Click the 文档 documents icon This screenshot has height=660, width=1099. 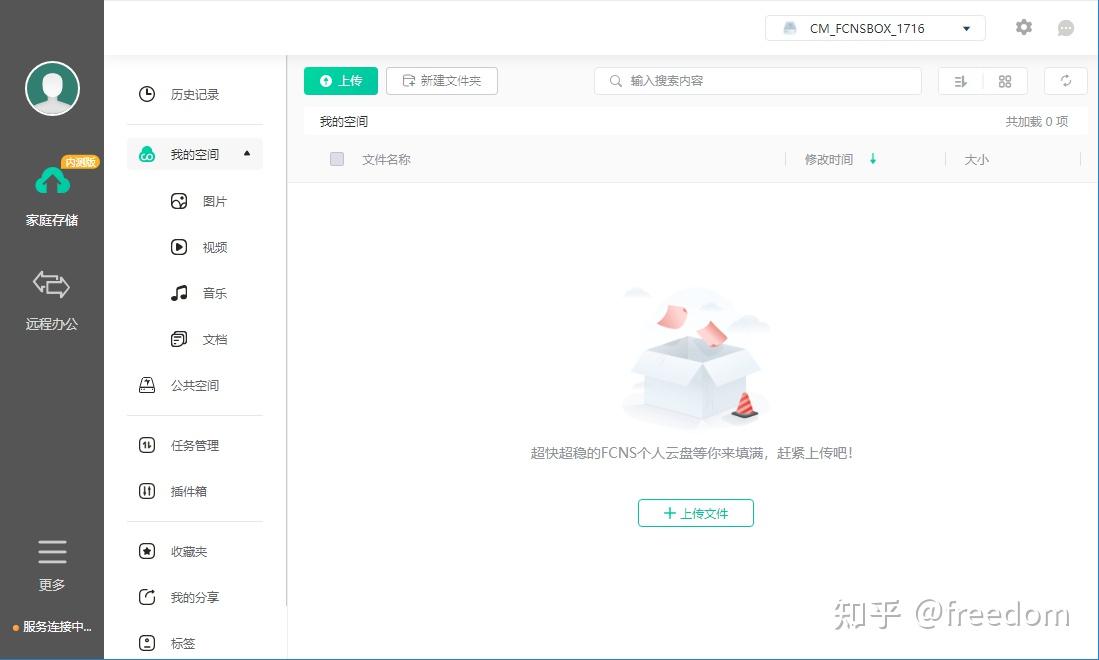point(179,339)
